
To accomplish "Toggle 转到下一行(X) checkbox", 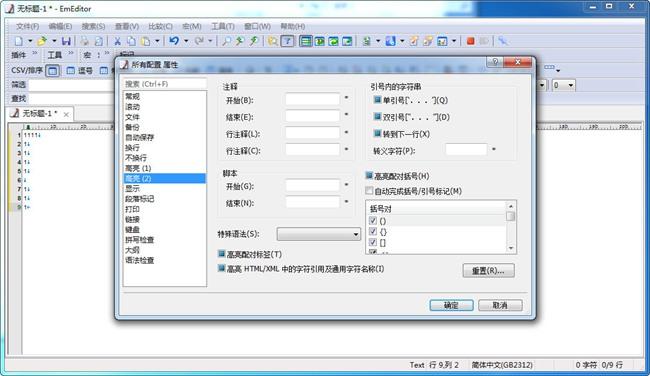I will [x=377, y=134].
